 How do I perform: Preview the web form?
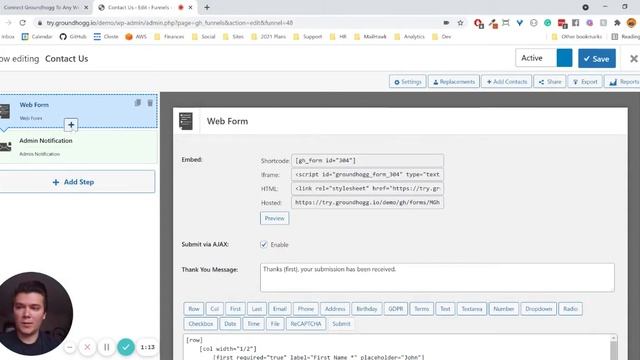tap(274, 218)
